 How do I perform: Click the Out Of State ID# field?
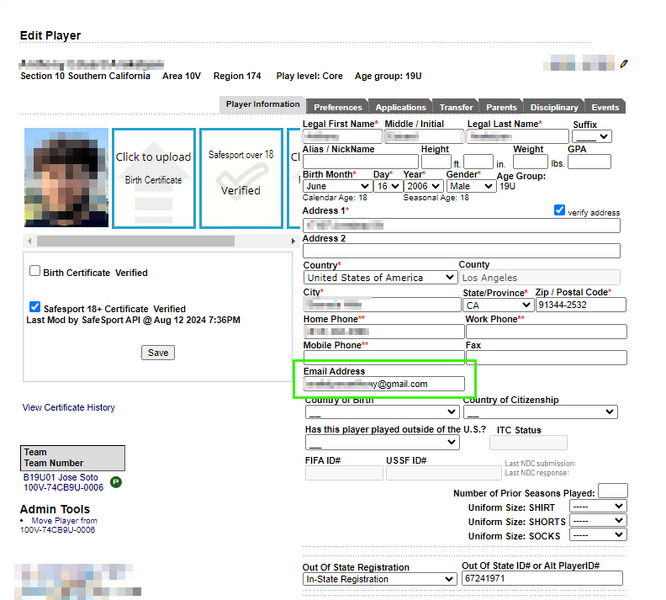pos(542,578)
